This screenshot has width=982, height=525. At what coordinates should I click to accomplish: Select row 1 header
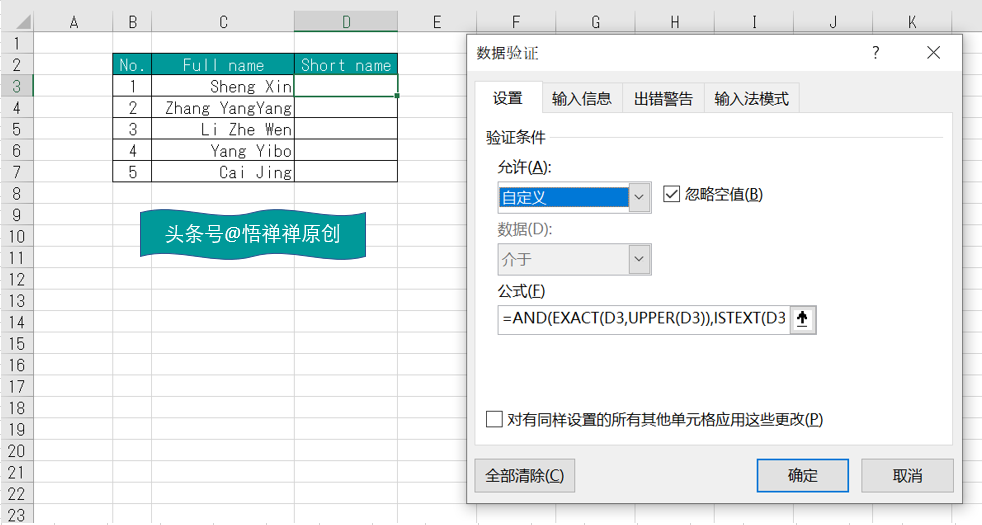click(17, 43)
